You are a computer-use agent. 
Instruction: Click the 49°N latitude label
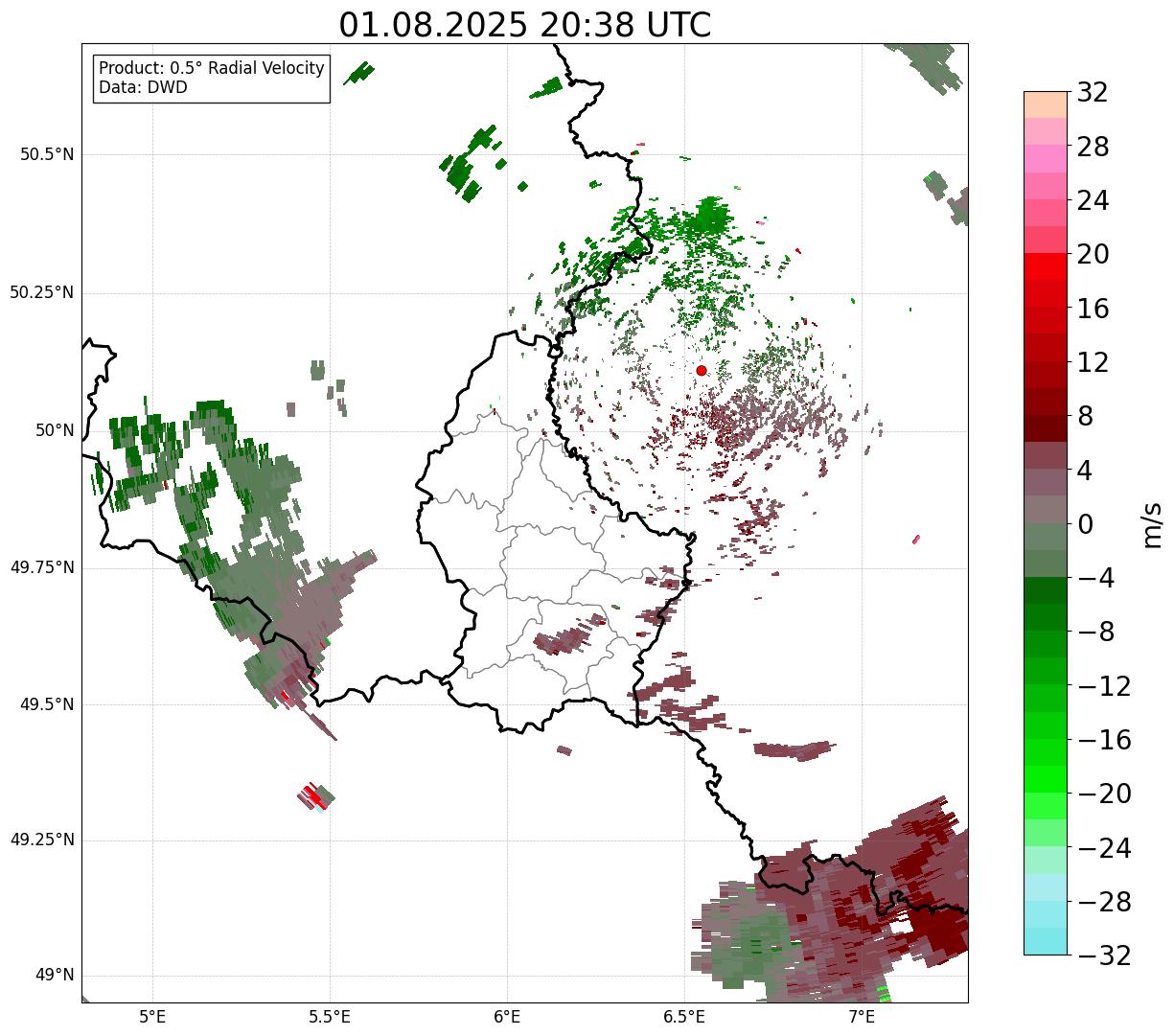coord(54,976)
